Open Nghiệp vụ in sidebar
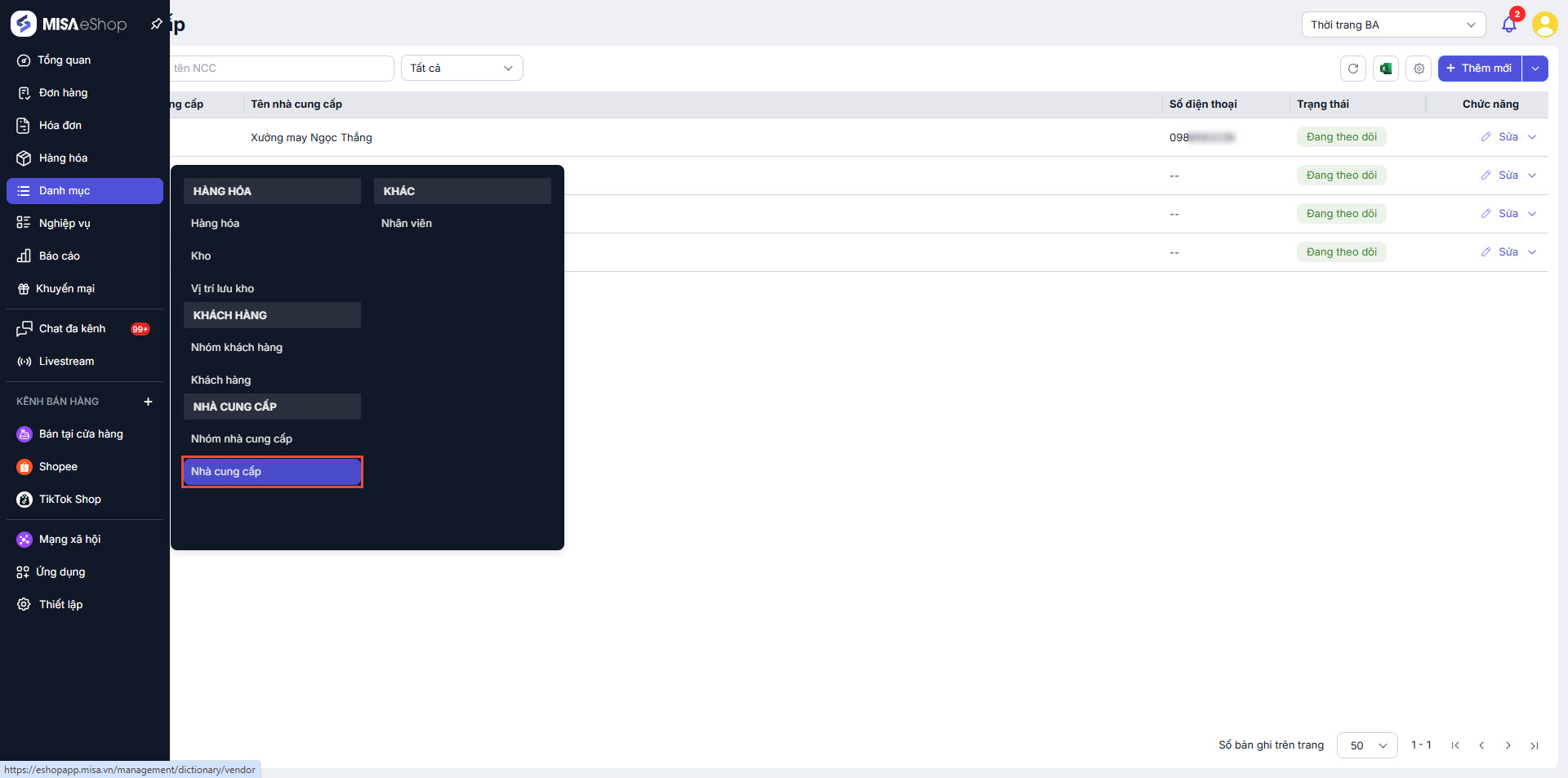 [85, 224]
